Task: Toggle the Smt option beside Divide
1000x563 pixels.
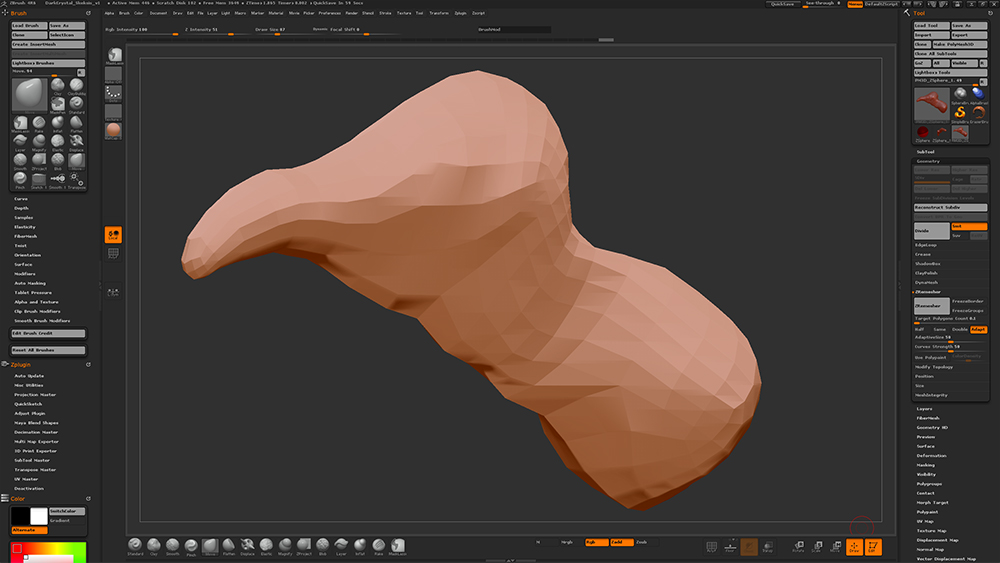Action: (x=969, y=226)
